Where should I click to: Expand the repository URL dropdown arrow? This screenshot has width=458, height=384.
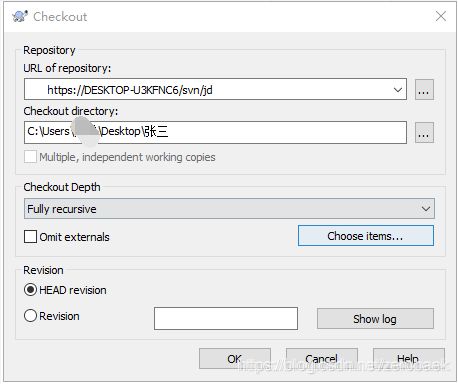click(x=397, y=90)
